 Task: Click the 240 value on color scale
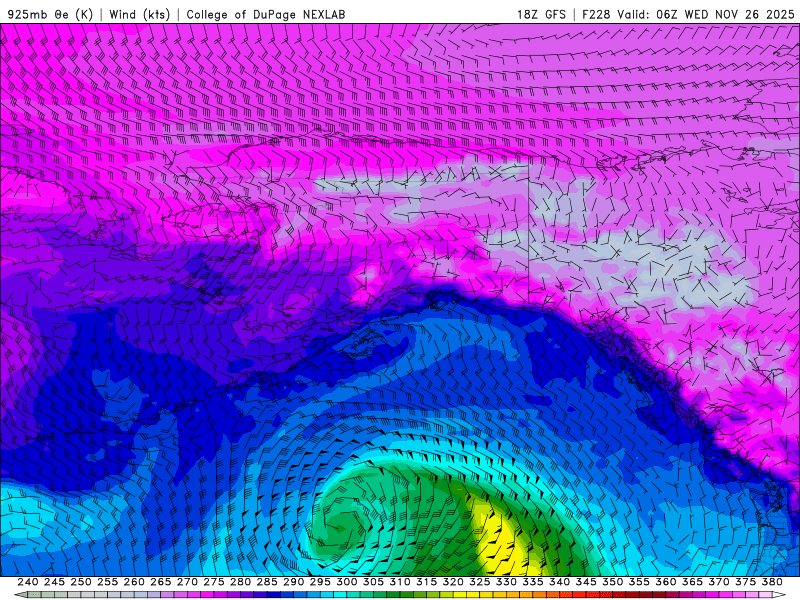[x=28, y=582]
